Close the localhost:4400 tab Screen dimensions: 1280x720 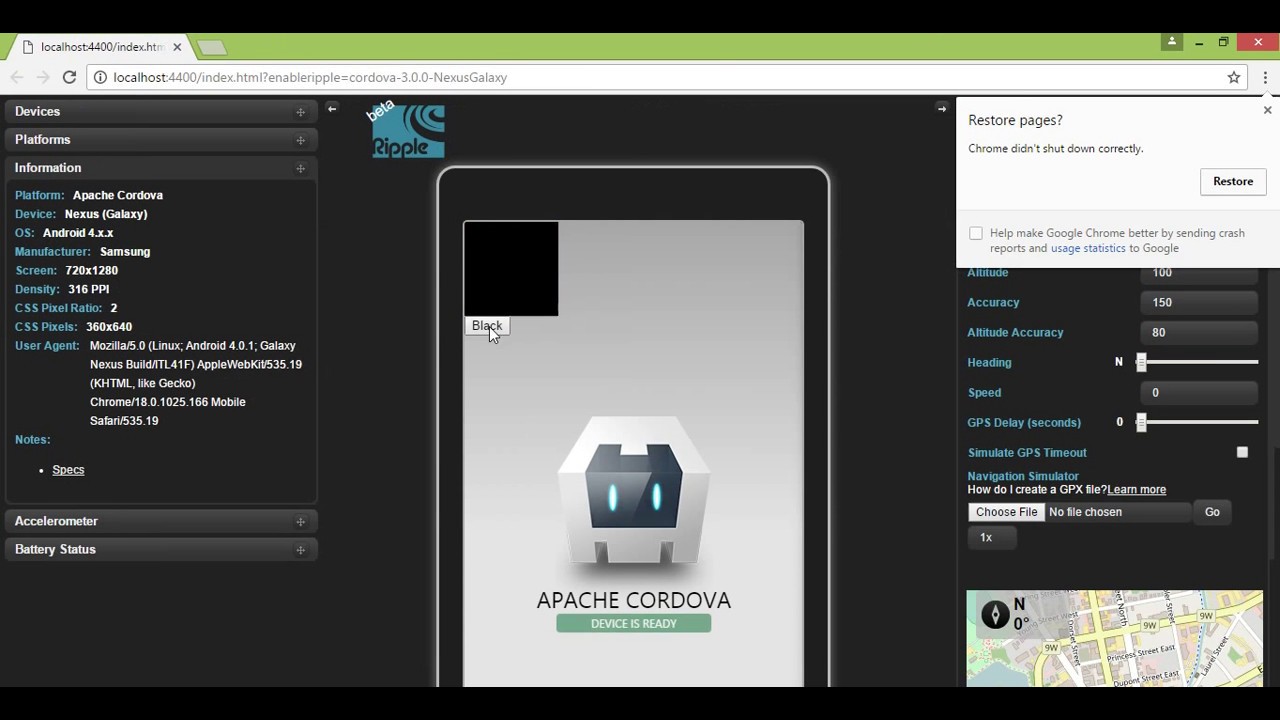pyautogui.click(x=177, y=46)
